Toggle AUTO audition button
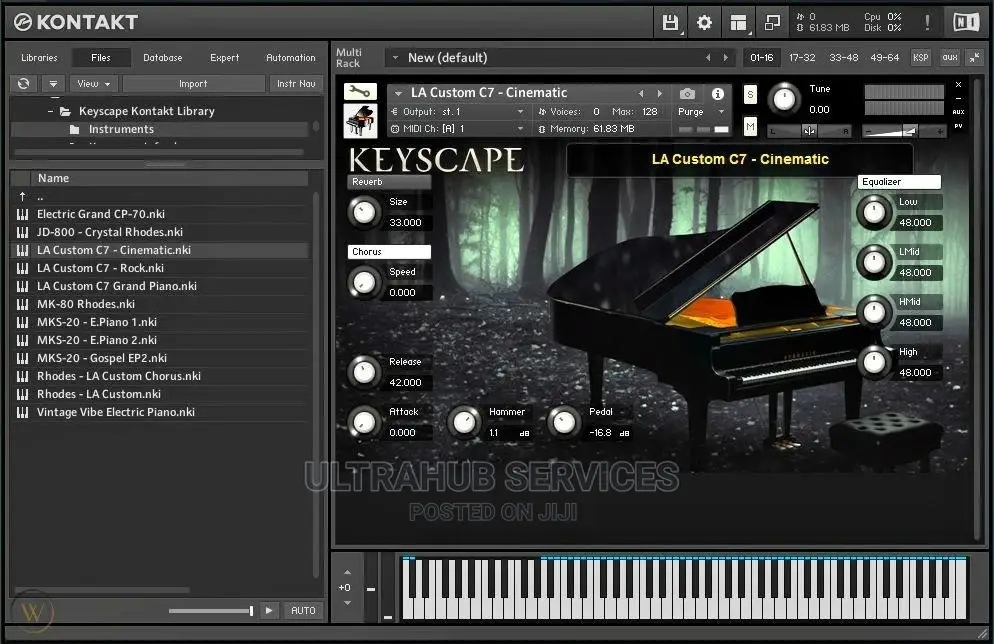 tap(303, 610)
